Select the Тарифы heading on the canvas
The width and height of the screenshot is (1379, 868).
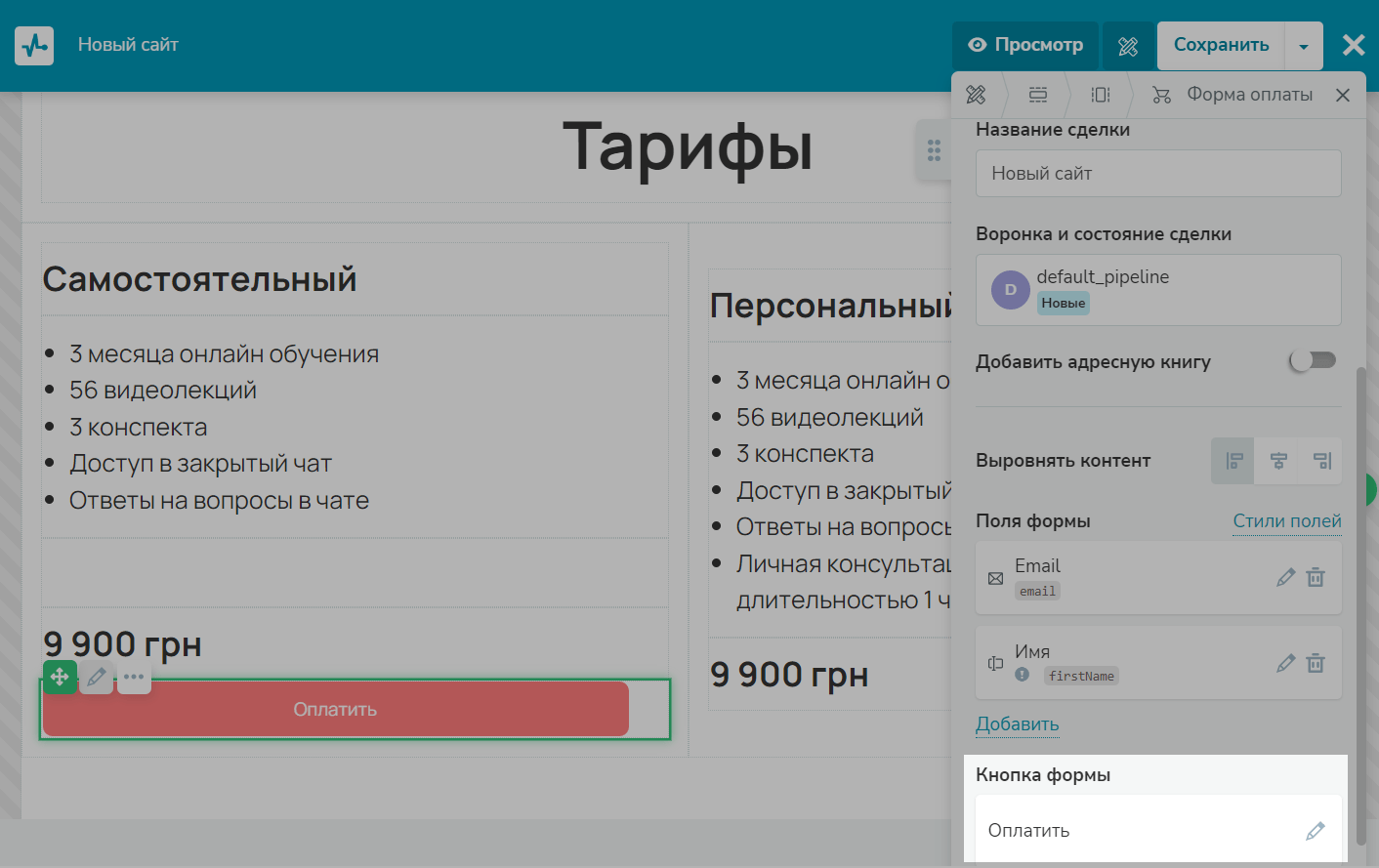pos(688,147)
